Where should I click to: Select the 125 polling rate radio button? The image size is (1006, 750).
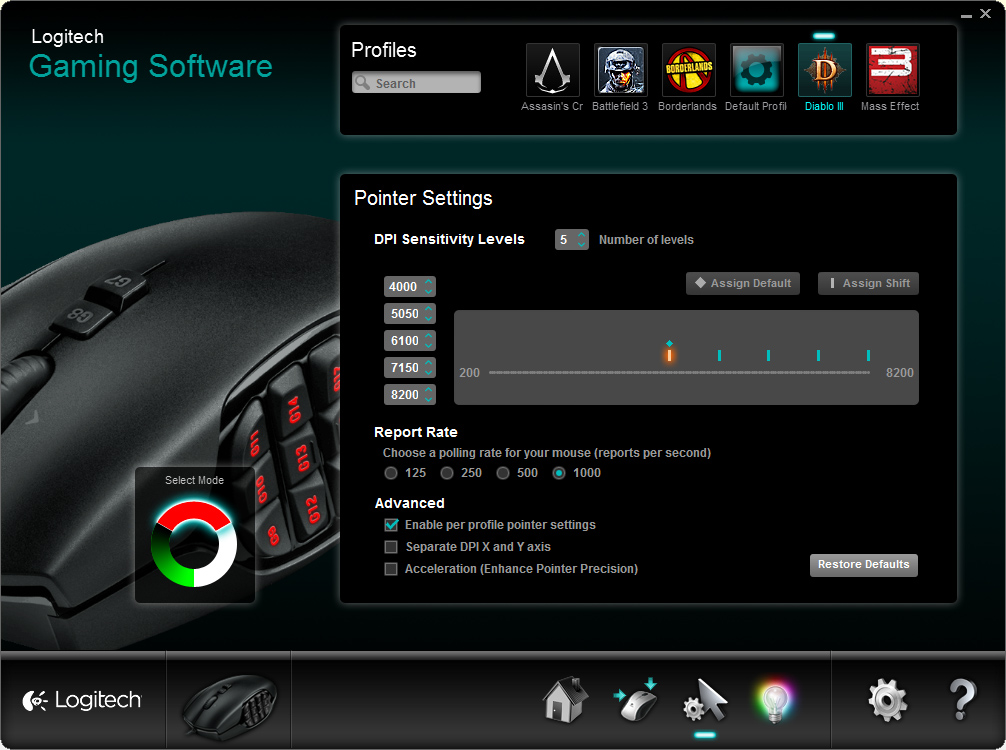391,473
